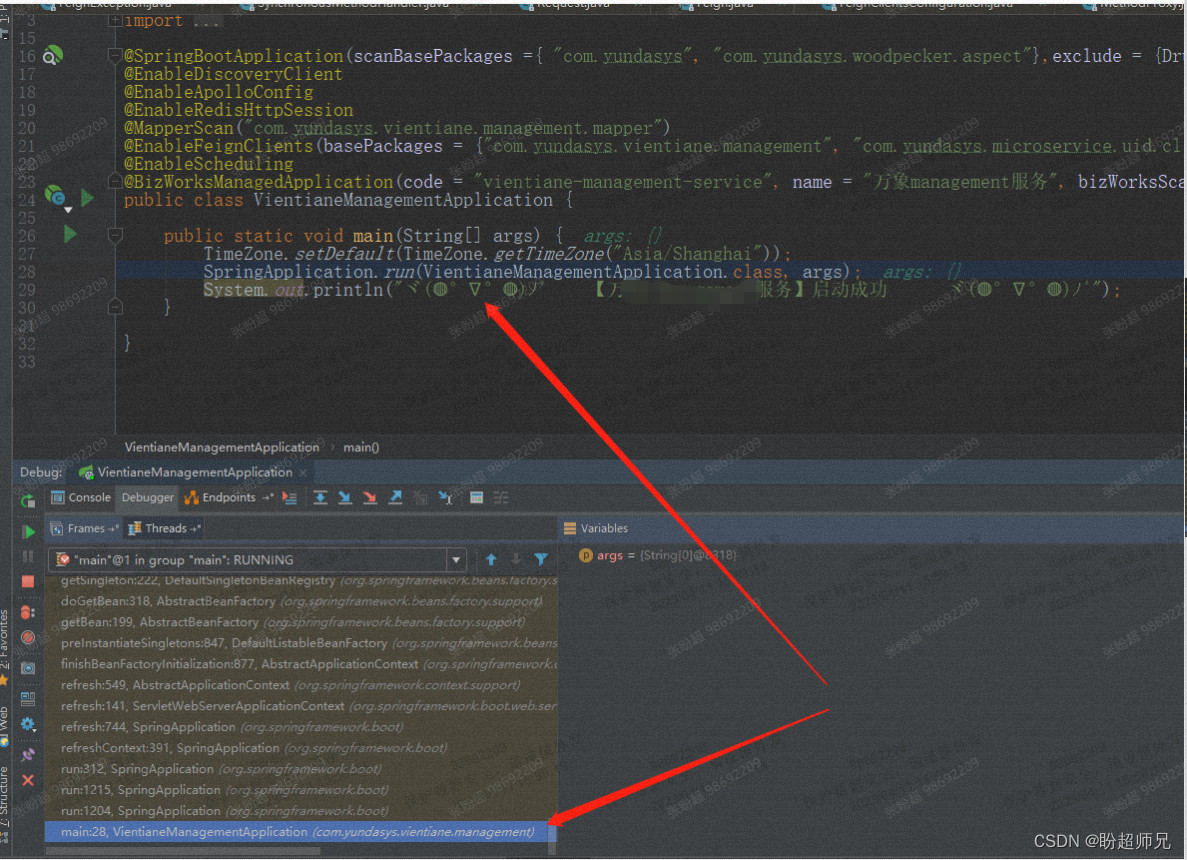Click the Next Frame down arrow
This screenshot has width=1187, height=860.
pyautogui.click(x=516, y=559)
